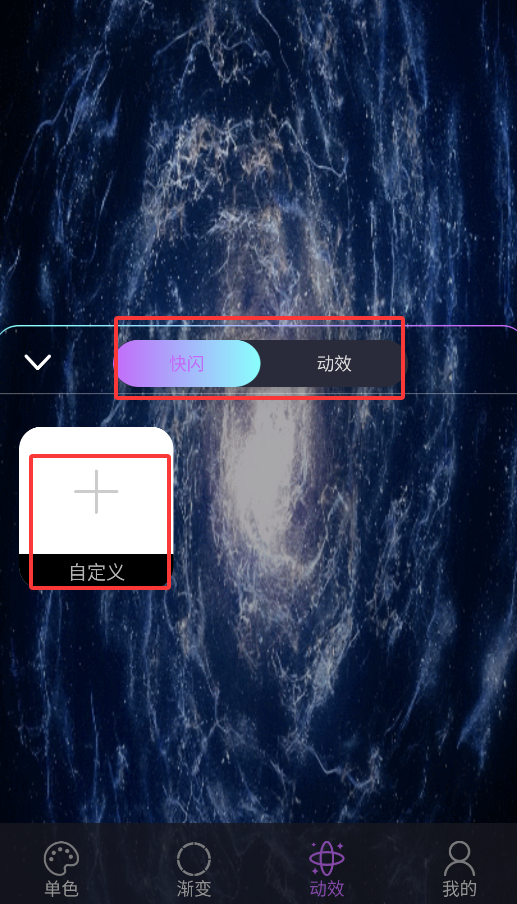
Task: Click the dark unselected half of mode switch
Action: click(333, 363)
